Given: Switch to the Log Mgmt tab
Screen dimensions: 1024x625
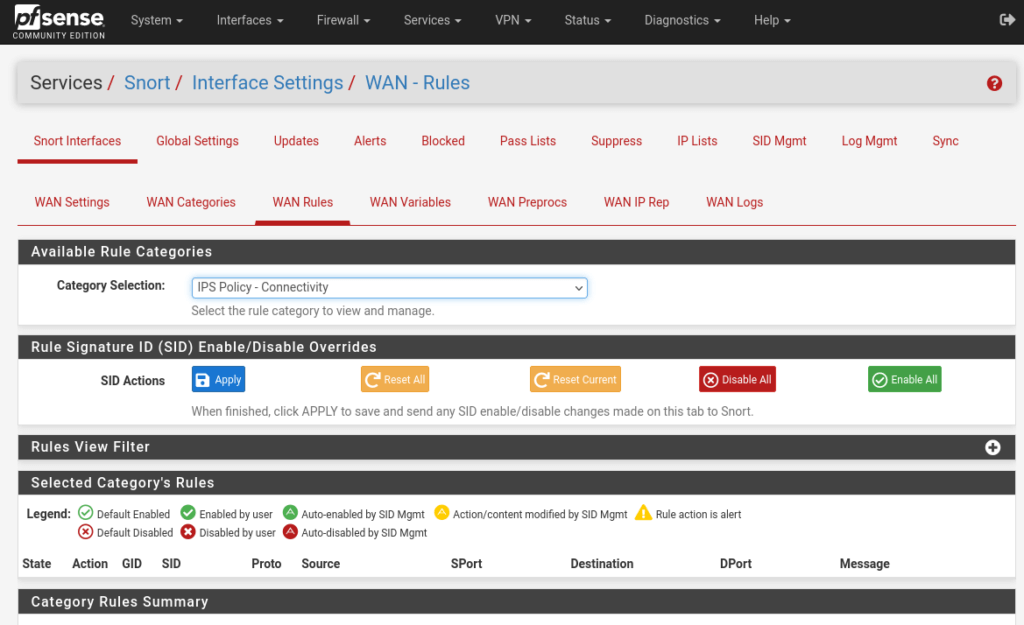Looking at the screenshot, I should 869,141.
